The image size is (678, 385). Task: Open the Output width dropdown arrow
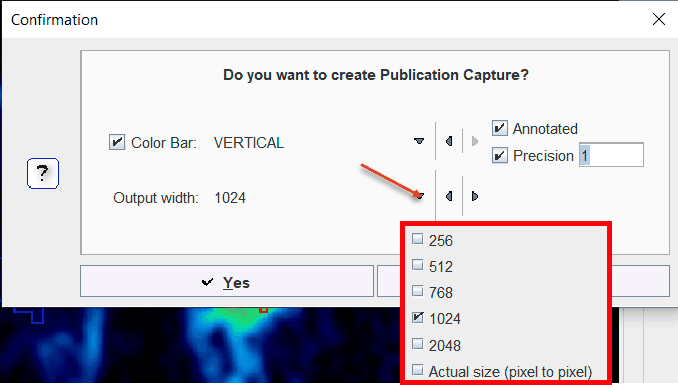pyautogui.click(x=419, y=196)
